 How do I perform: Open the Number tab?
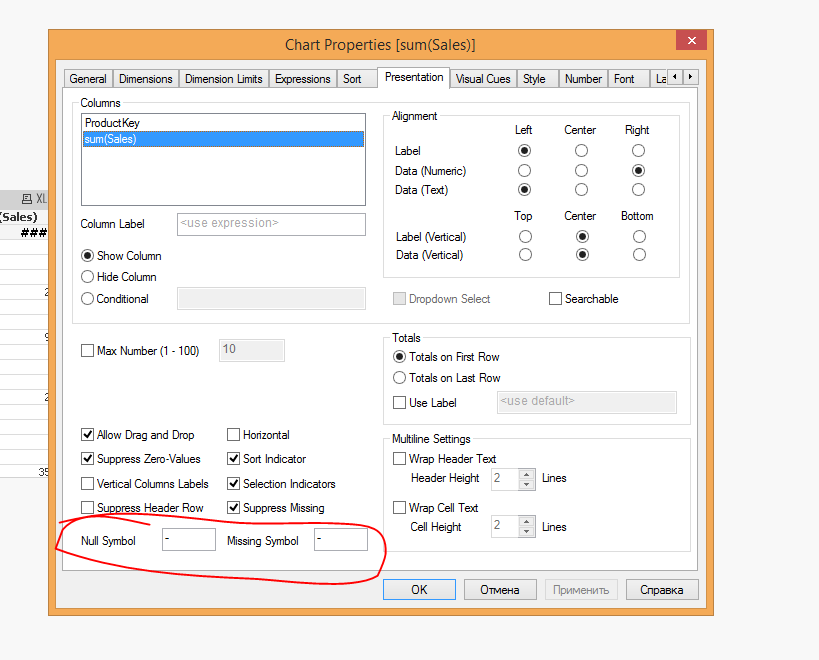pyautogui.click(x=583, y=79)
